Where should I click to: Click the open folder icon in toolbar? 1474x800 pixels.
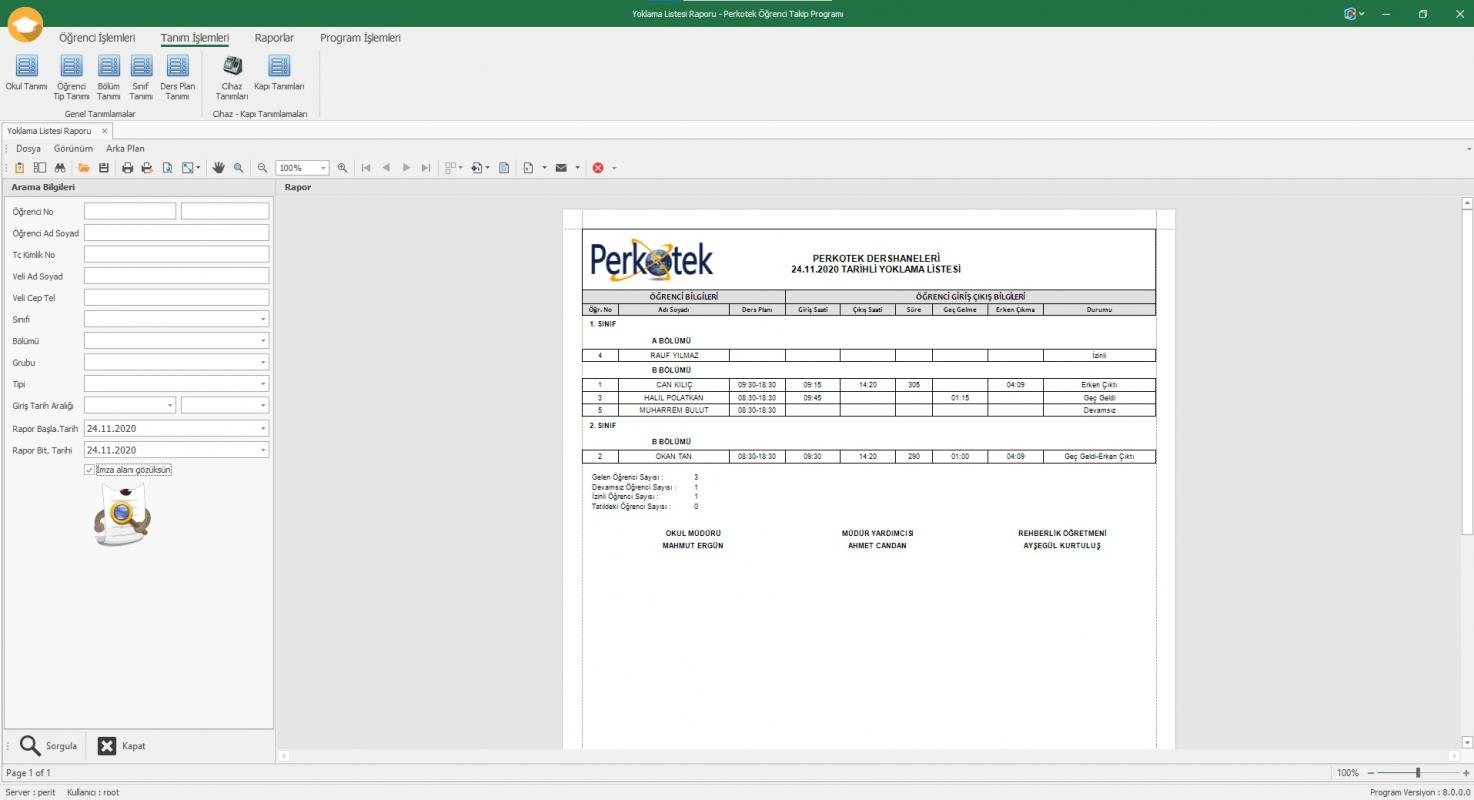(x=85, y=168)
